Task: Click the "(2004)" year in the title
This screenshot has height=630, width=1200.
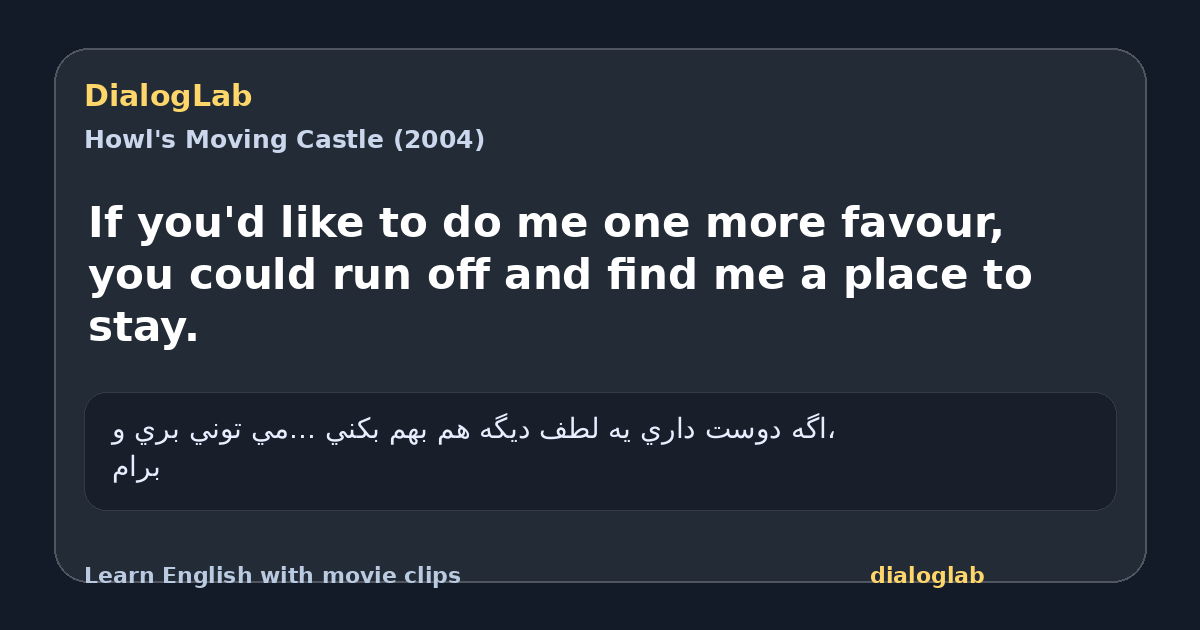Action: point(438,140)
